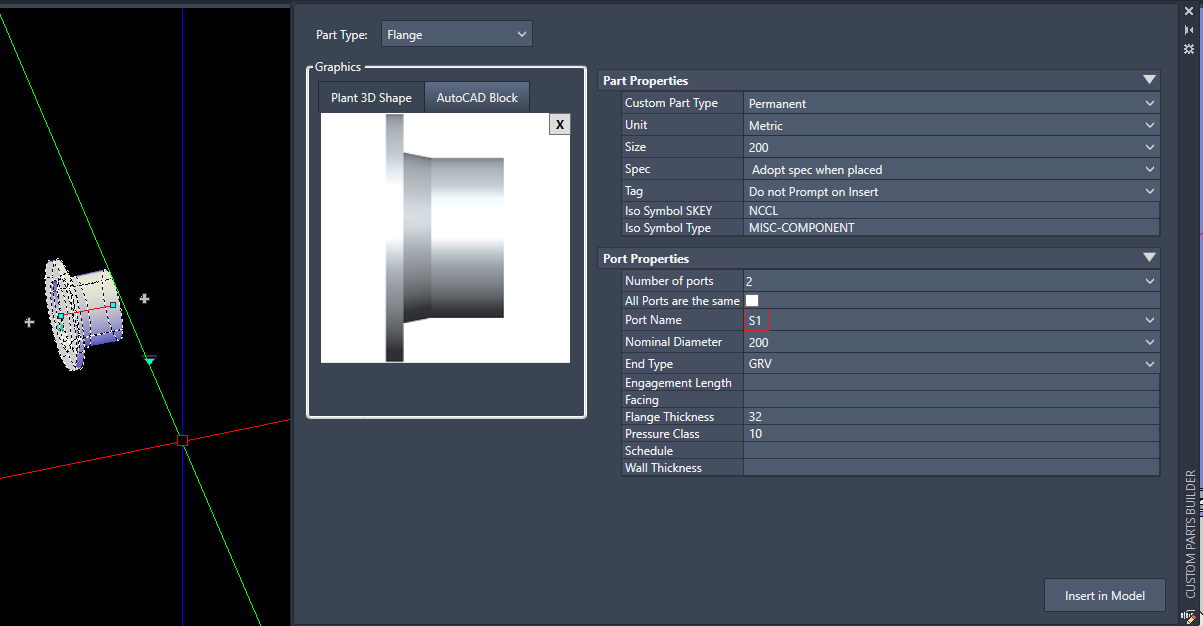
Task: Enable the 'All Ports are the same' checkbox
Action: click(751, 300)
